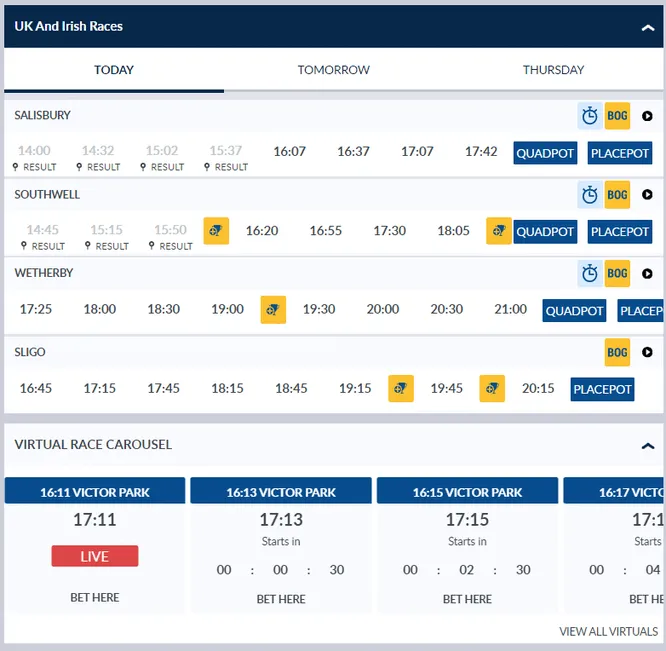Open the Wetherby 20:00 race
The image size is (666, 651).
(x=383, y=309)
